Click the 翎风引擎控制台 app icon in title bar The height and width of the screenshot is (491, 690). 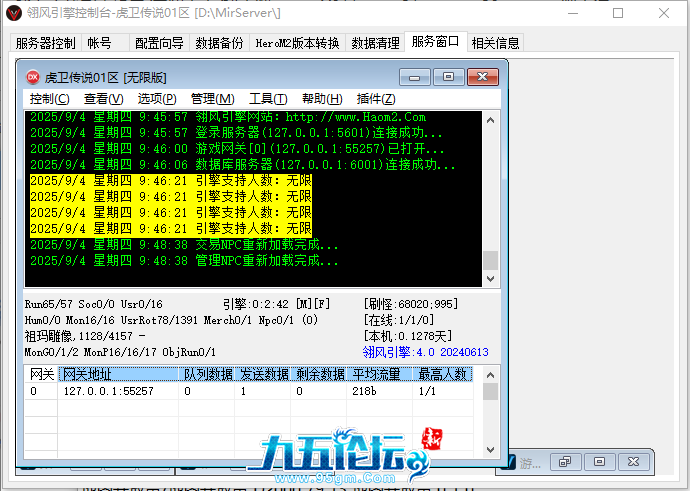click(x=14, y=13)
